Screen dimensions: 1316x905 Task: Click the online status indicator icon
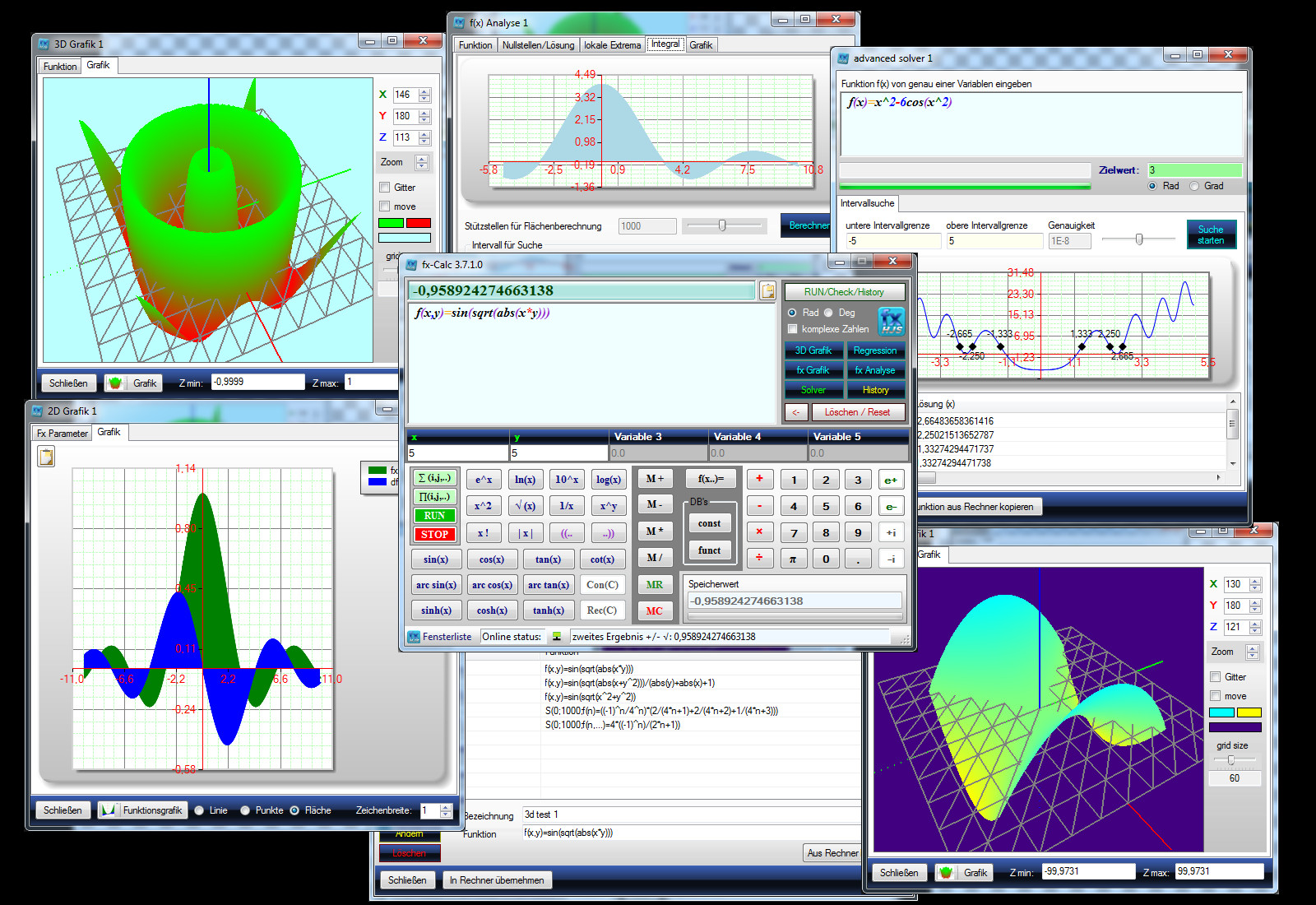tap(557, 637)
